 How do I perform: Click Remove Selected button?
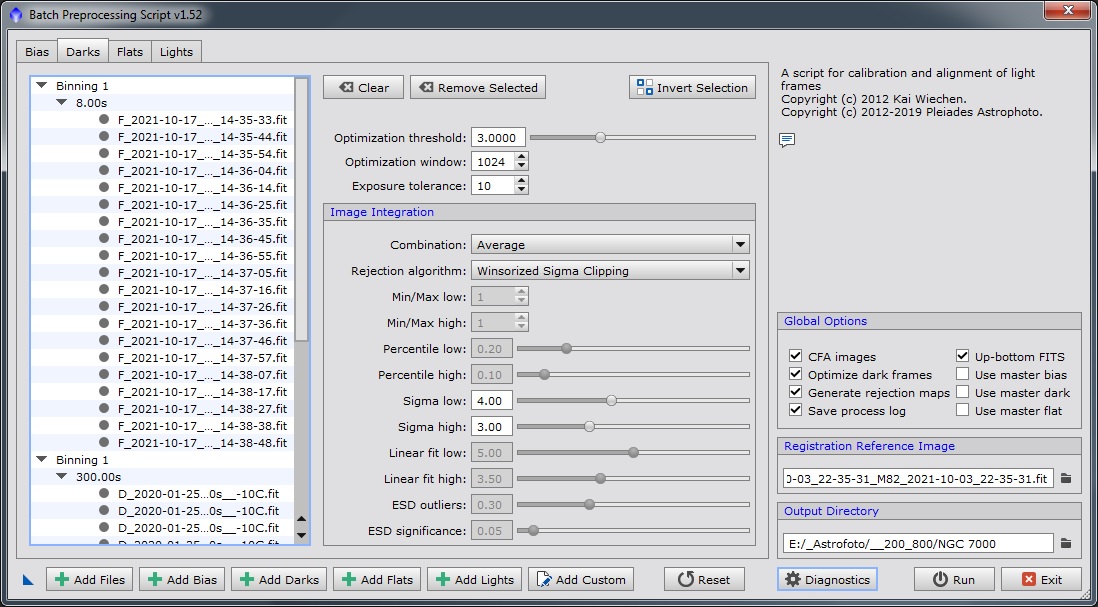point(478,88)
